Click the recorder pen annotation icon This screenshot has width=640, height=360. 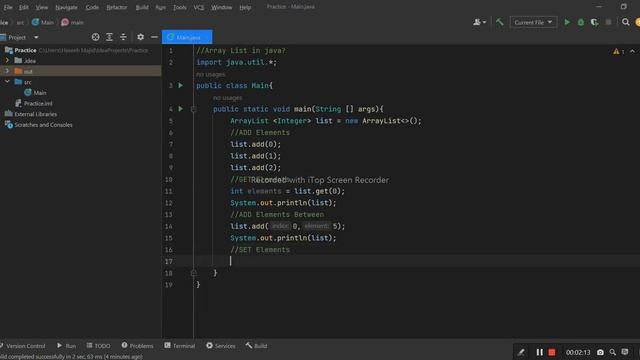(521, 352)
